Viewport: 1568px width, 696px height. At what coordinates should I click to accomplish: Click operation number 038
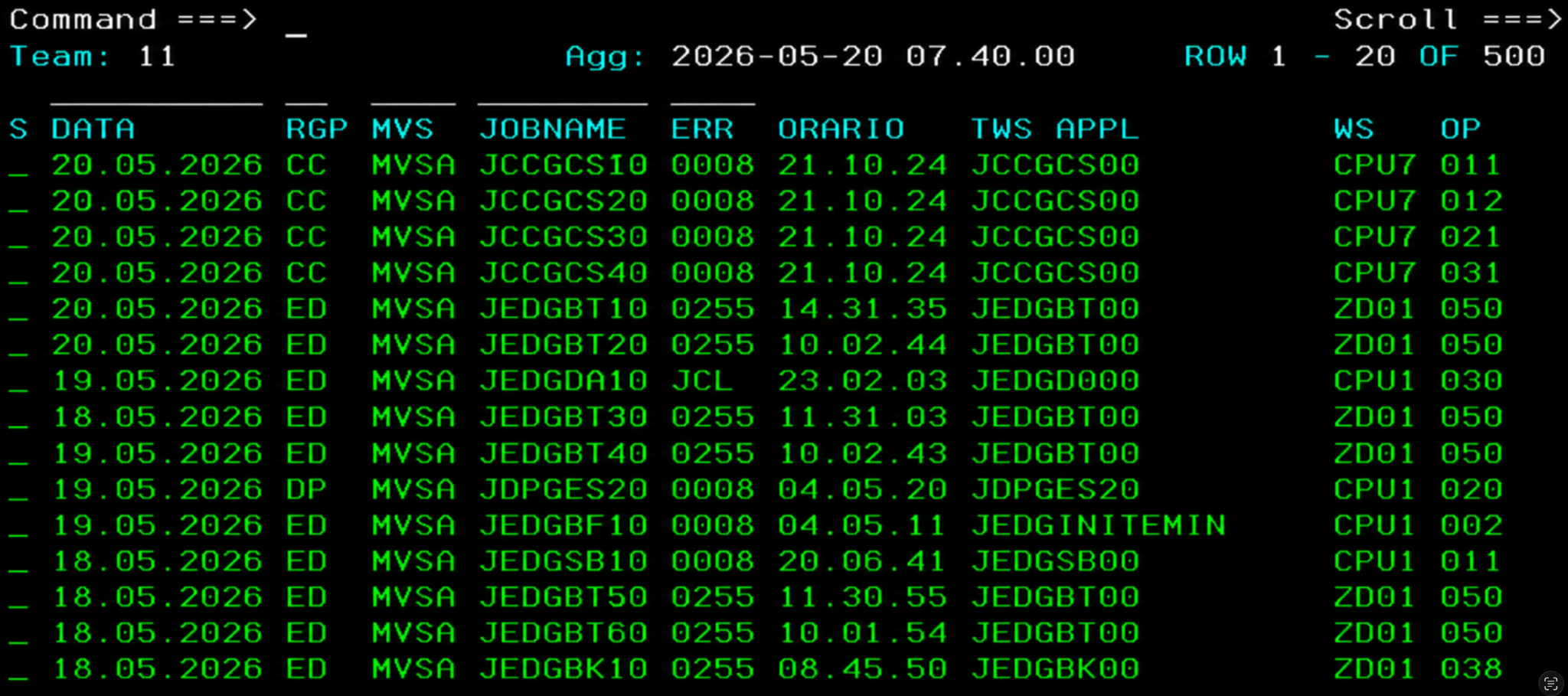tap(1472, 670)
